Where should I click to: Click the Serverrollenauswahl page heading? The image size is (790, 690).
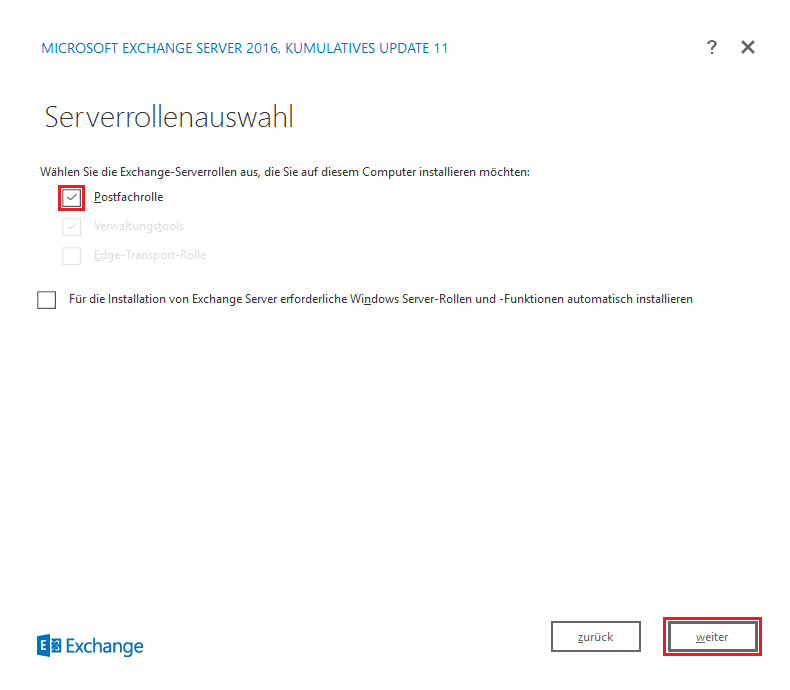(169, 117)
